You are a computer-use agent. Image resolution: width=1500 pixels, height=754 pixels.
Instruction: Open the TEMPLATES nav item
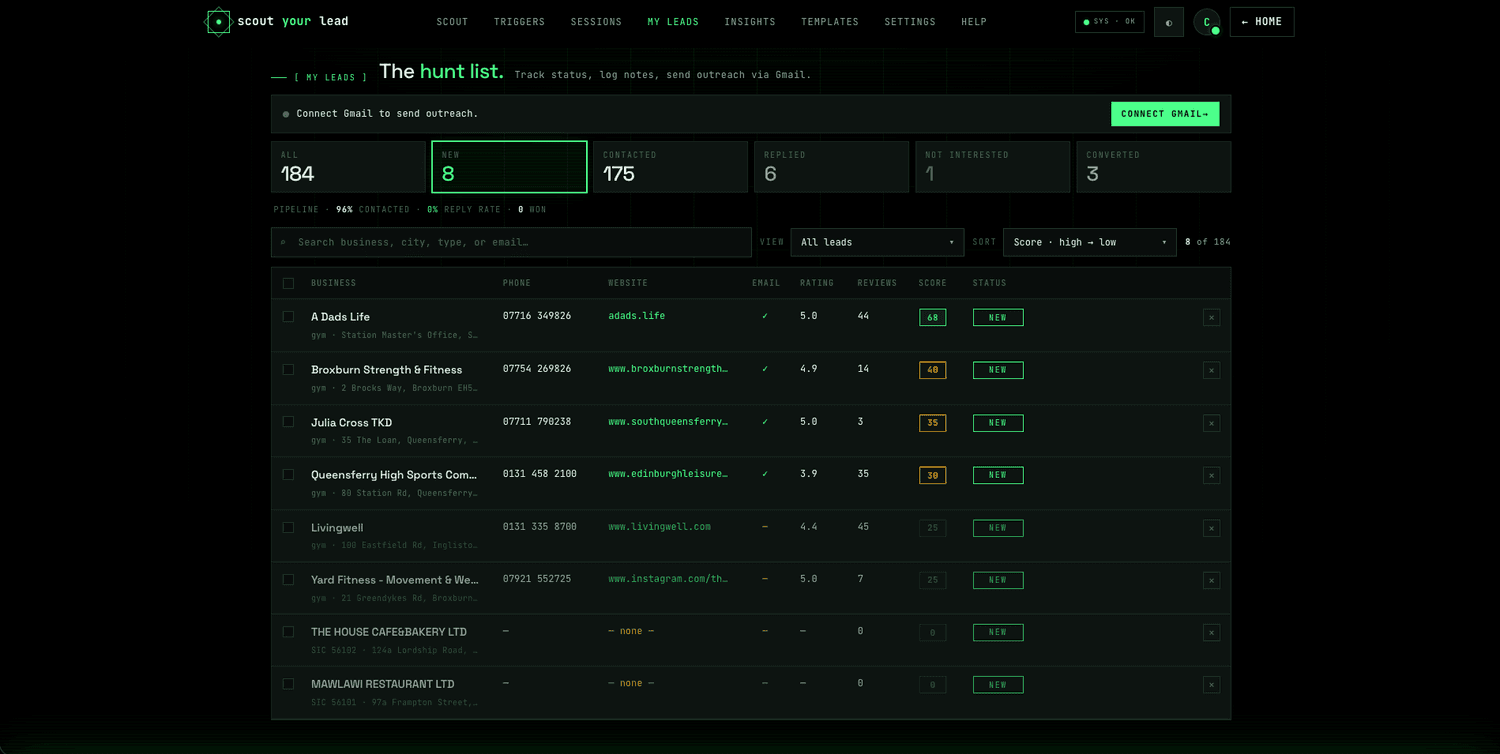[830, 22]
